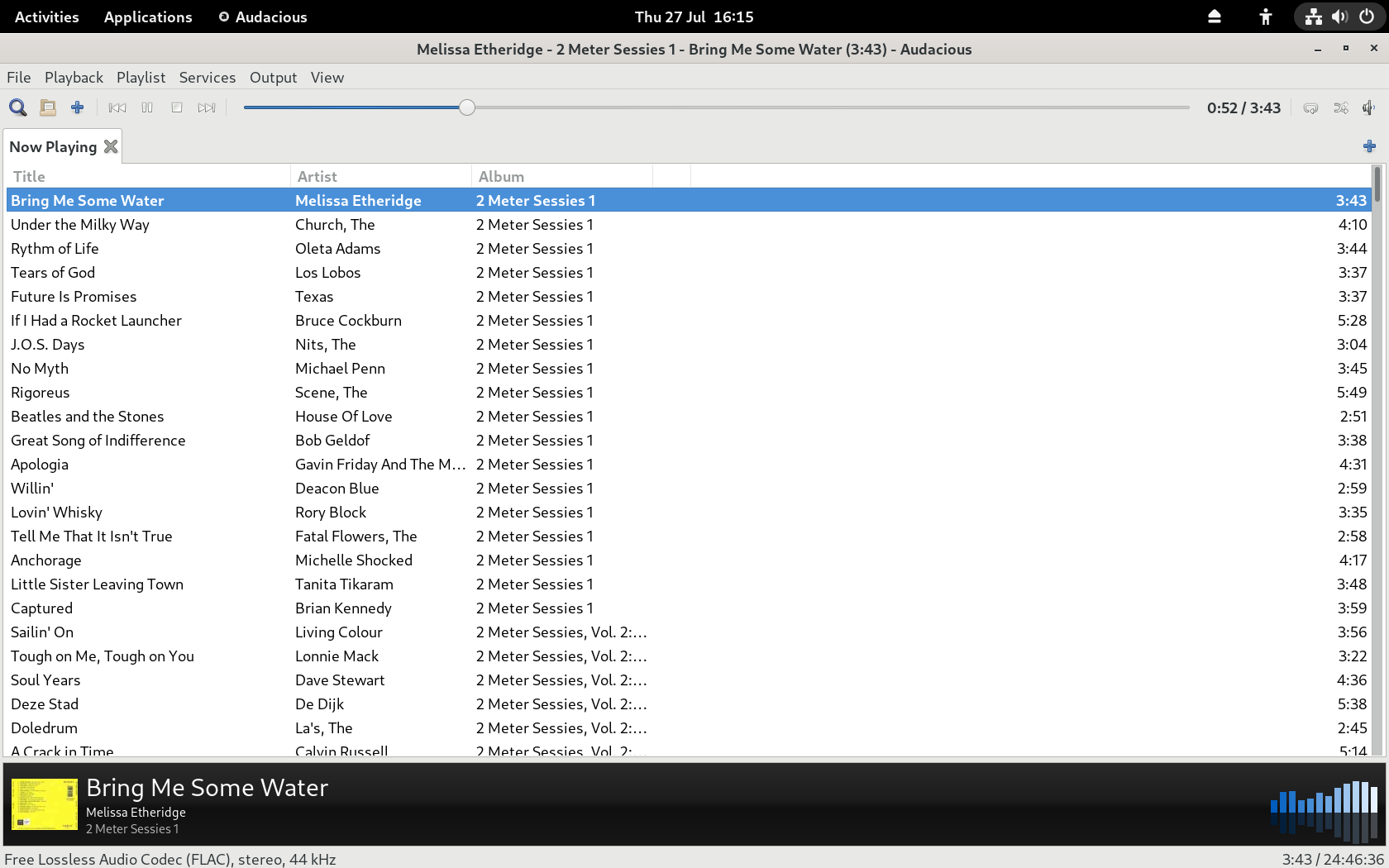This screenshot has height=868, width=1389.
Task: Open the volume control
Action: coord(1369,107)
